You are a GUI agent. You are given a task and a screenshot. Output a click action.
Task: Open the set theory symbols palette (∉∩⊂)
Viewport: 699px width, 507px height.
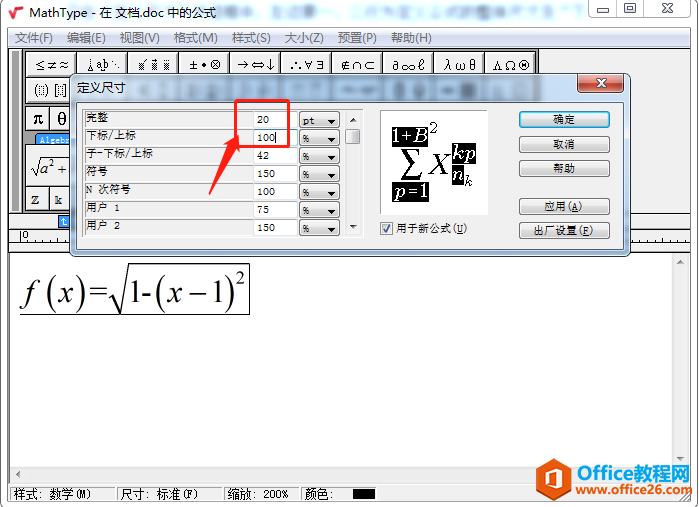tap(357, 65)
